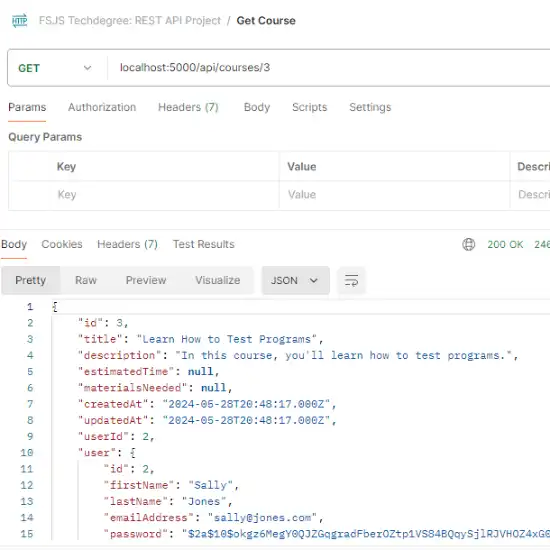Open FSJS Techdegree collection breadcrumb link
Screen dimensions: 550x550
pos(130,21)
